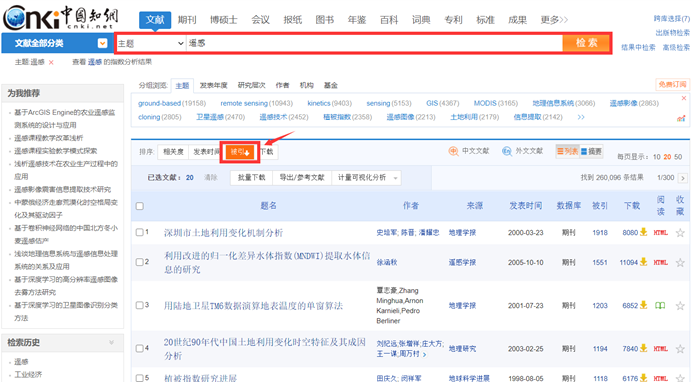Download the 植被指数研究进展 paper
Viewport: 692px width, 382px height.
[x=643, y=378]
